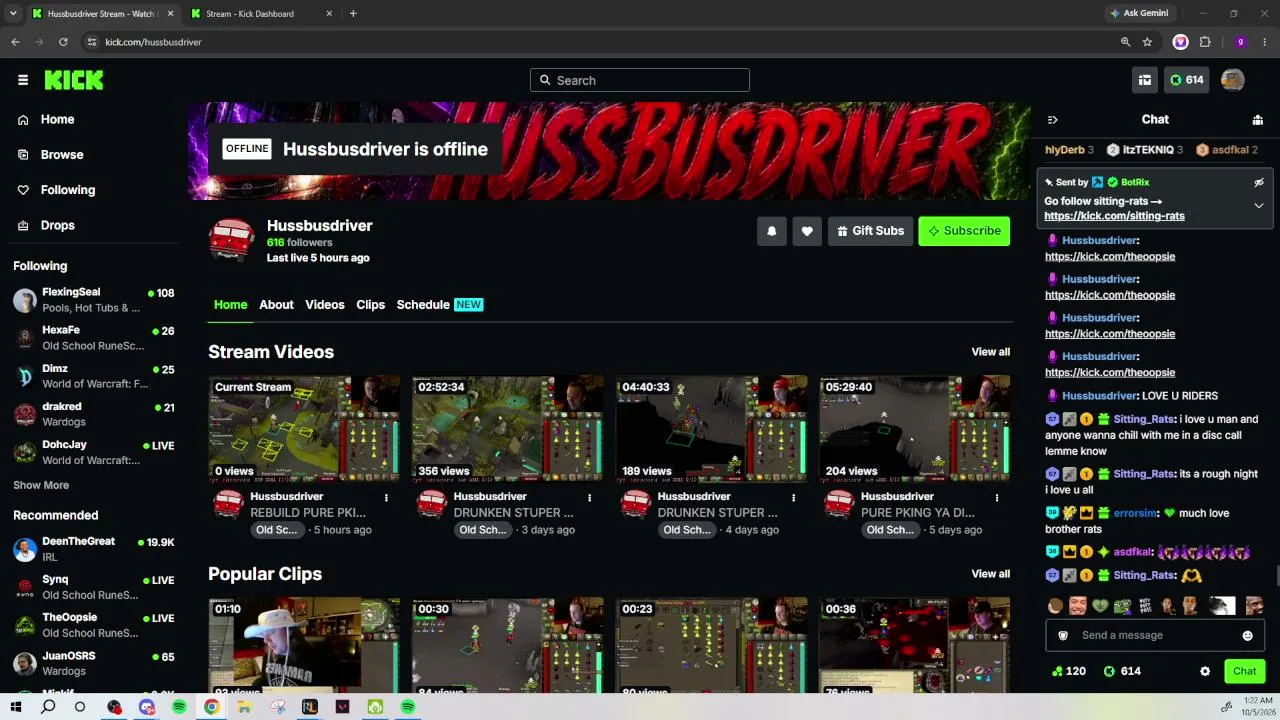Screen dimensions: 1280x720
Task: Expand the Show More following list
Action: pos(41,485)
